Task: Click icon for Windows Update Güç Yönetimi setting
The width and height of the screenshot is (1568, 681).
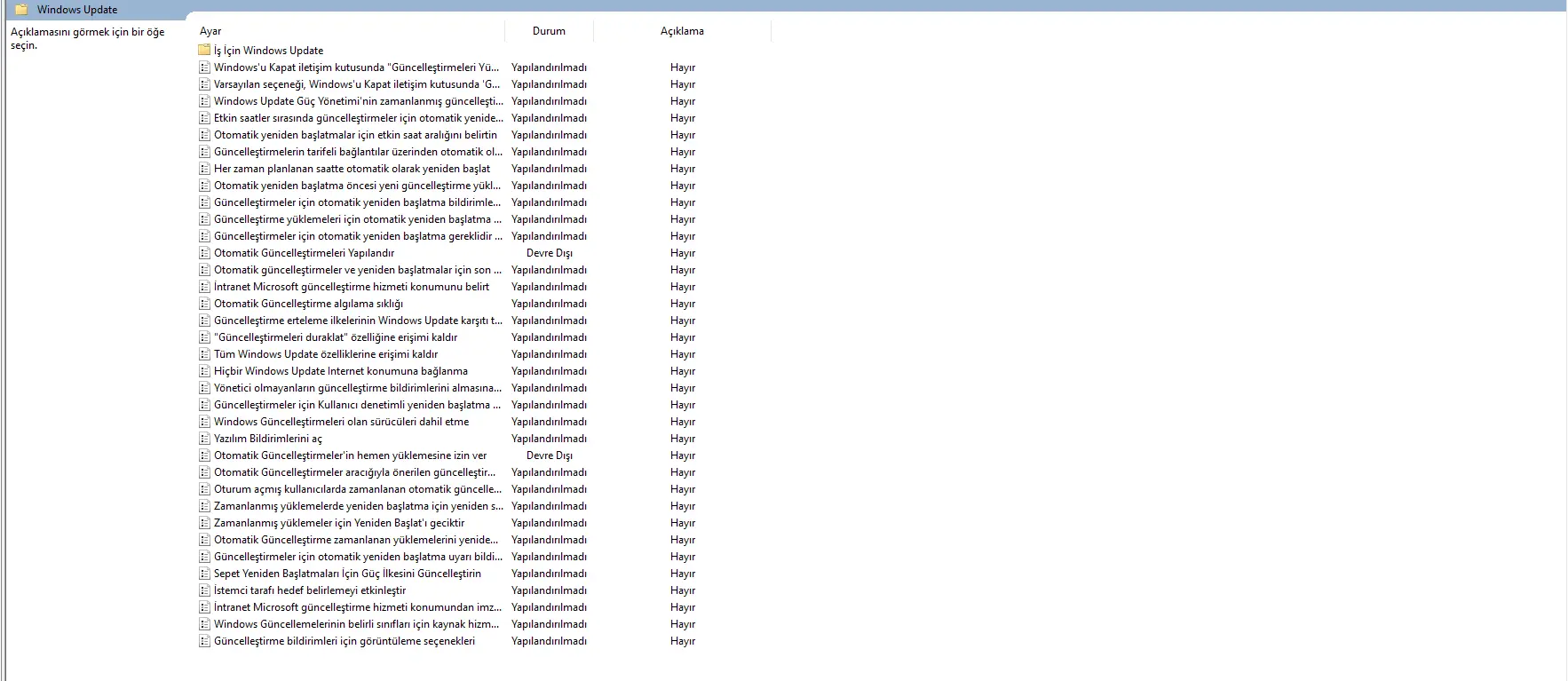Action: 204,101
